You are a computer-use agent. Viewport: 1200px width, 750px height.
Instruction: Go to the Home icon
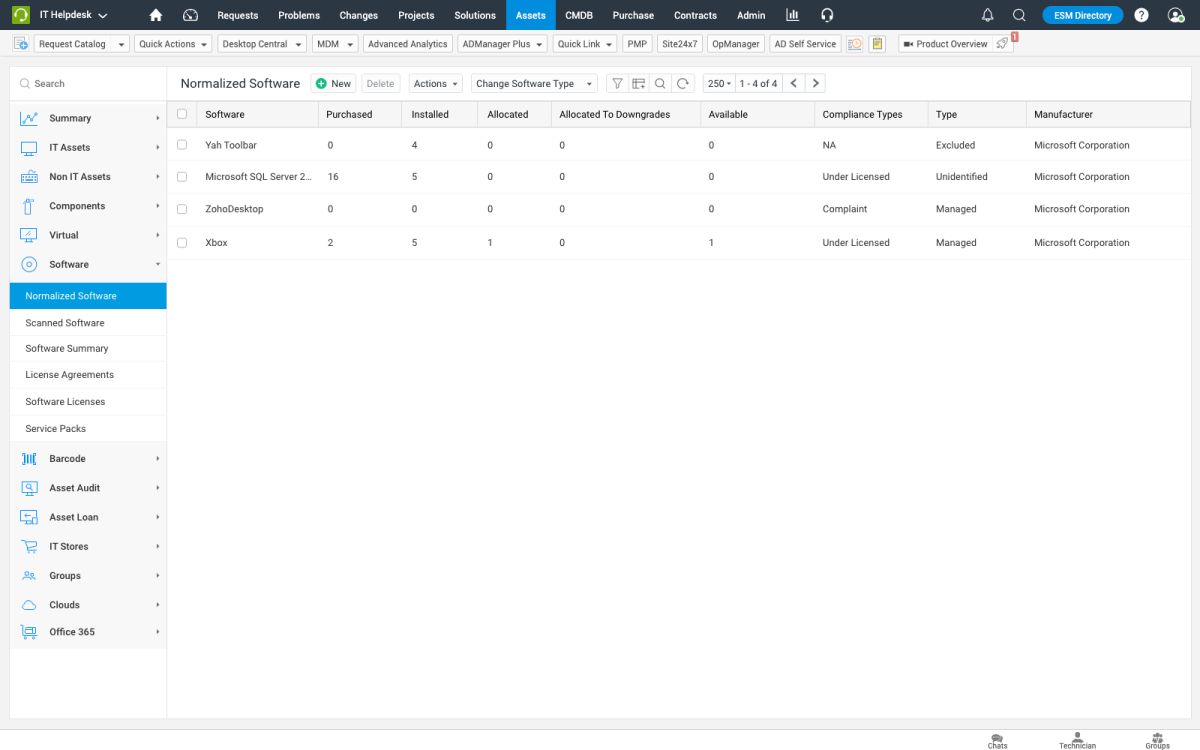155,15
